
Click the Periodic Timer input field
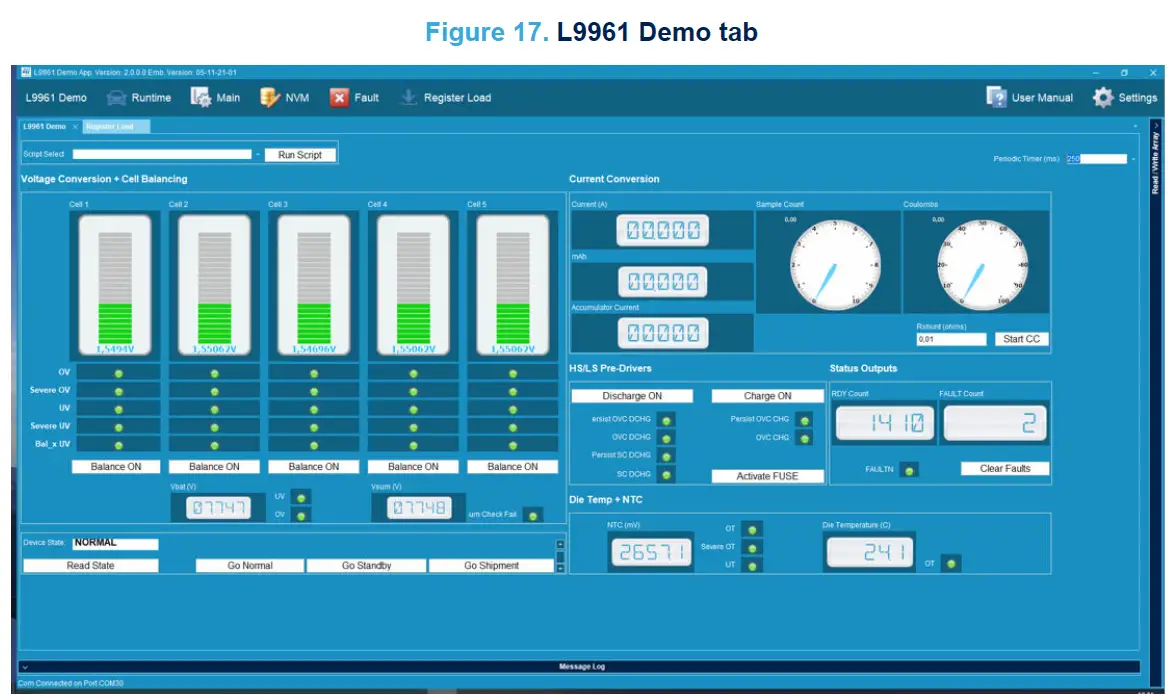click(1097, 159)
